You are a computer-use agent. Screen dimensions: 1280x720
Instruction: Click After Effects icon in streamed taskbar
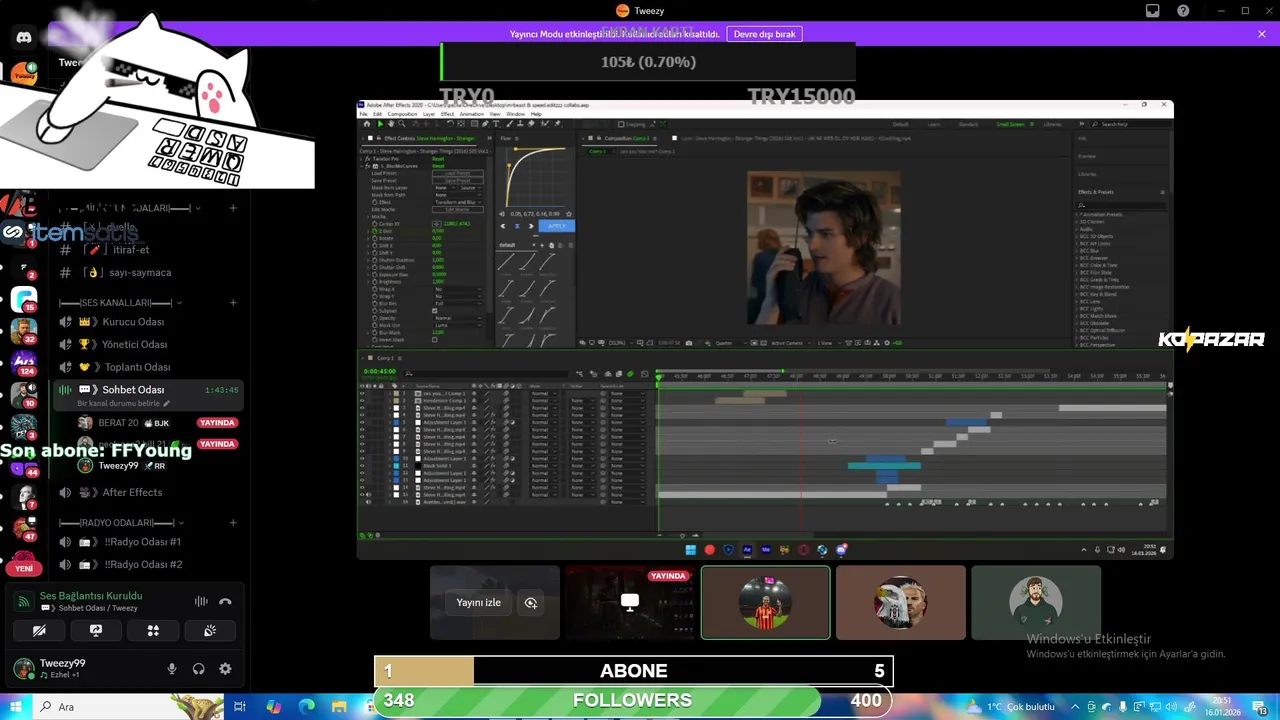point(747,550)
